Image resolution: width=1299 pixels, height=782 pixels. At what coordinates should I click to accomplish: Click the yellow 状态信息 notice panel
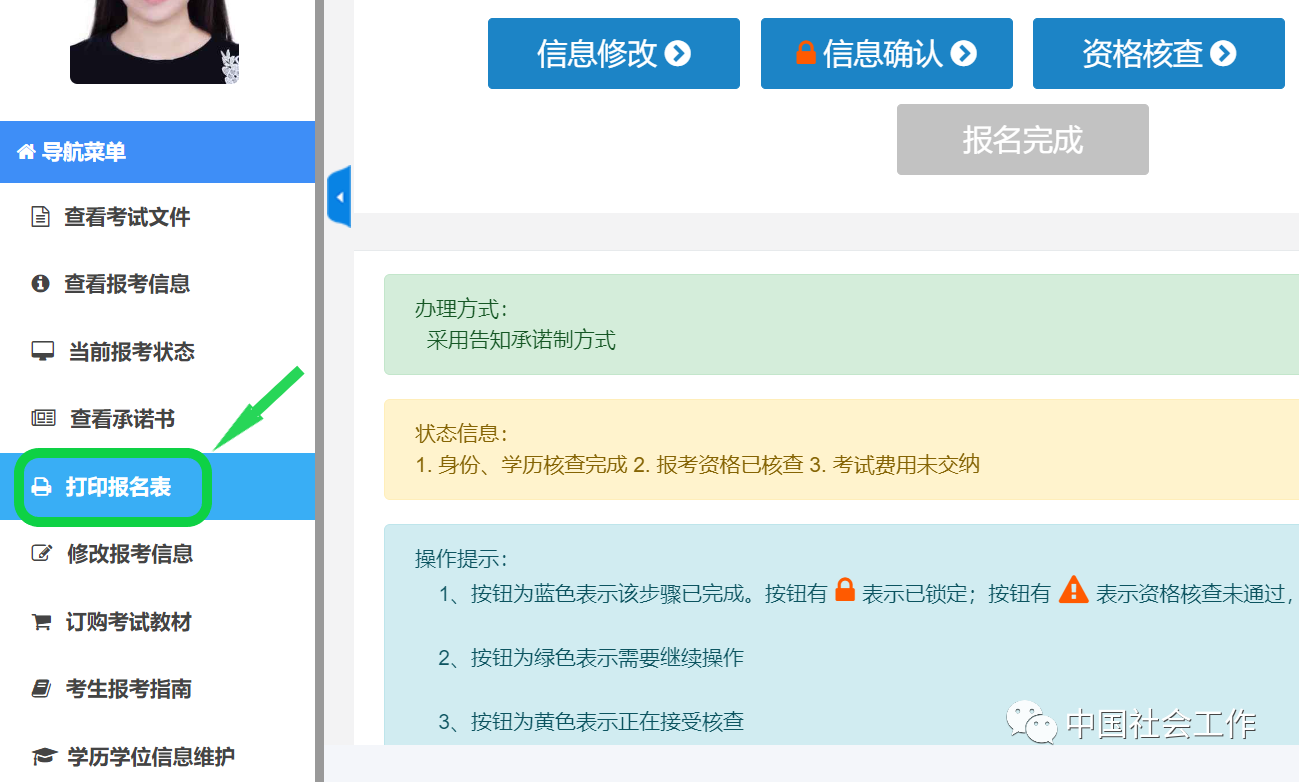click(840, 450)
